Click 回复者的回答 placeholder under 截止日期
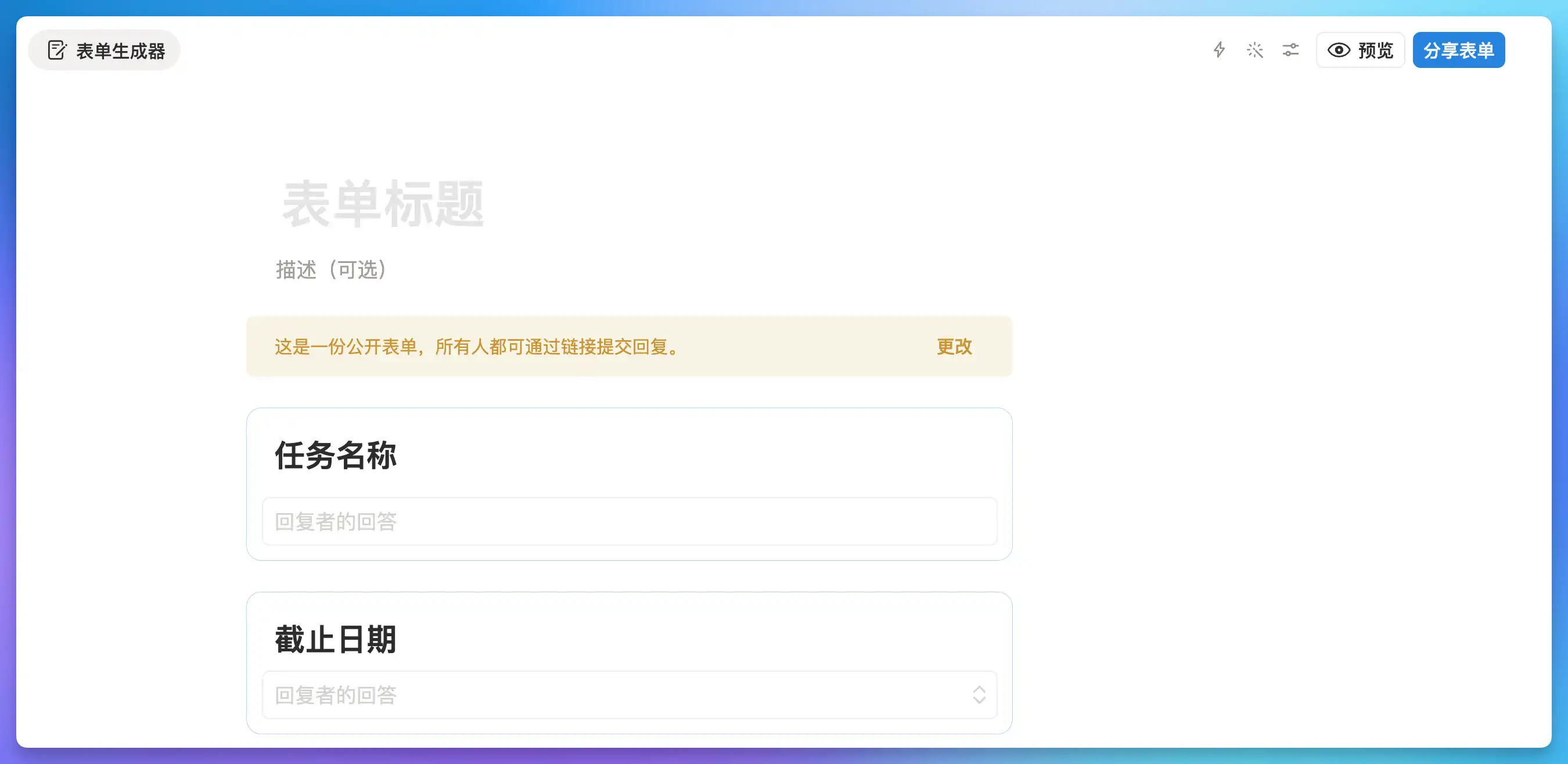 (x=336, y=695)
